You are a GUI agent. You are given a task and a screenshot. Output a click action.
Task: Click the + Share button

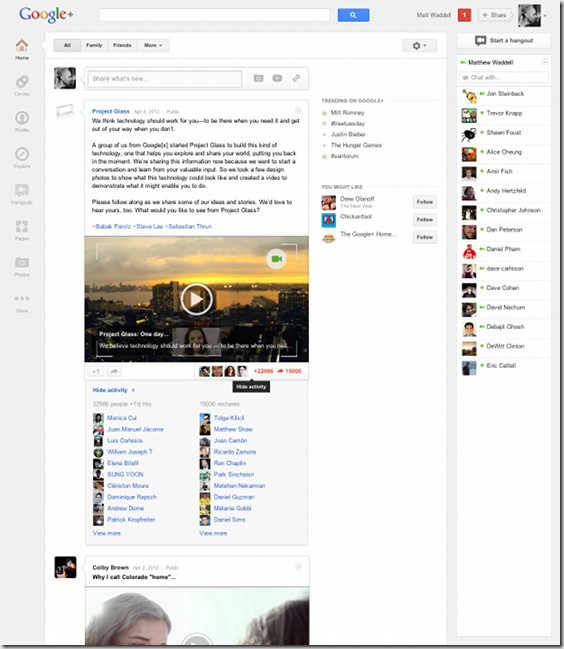(494, 15)
